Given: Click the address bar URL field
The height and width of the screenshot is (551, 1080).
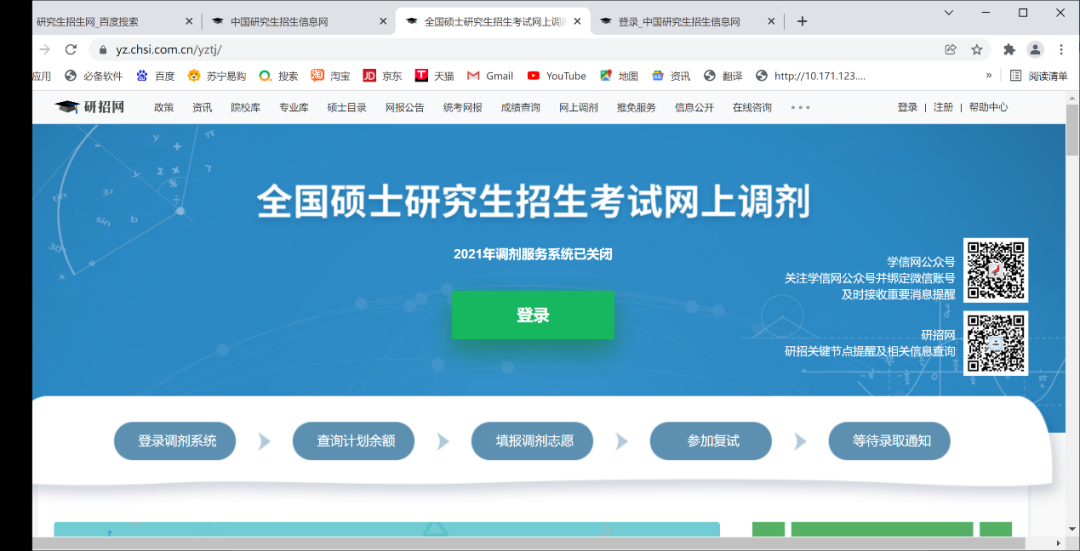Looking at the screenshot, I should pyautogui.click(x=500, y=50).
